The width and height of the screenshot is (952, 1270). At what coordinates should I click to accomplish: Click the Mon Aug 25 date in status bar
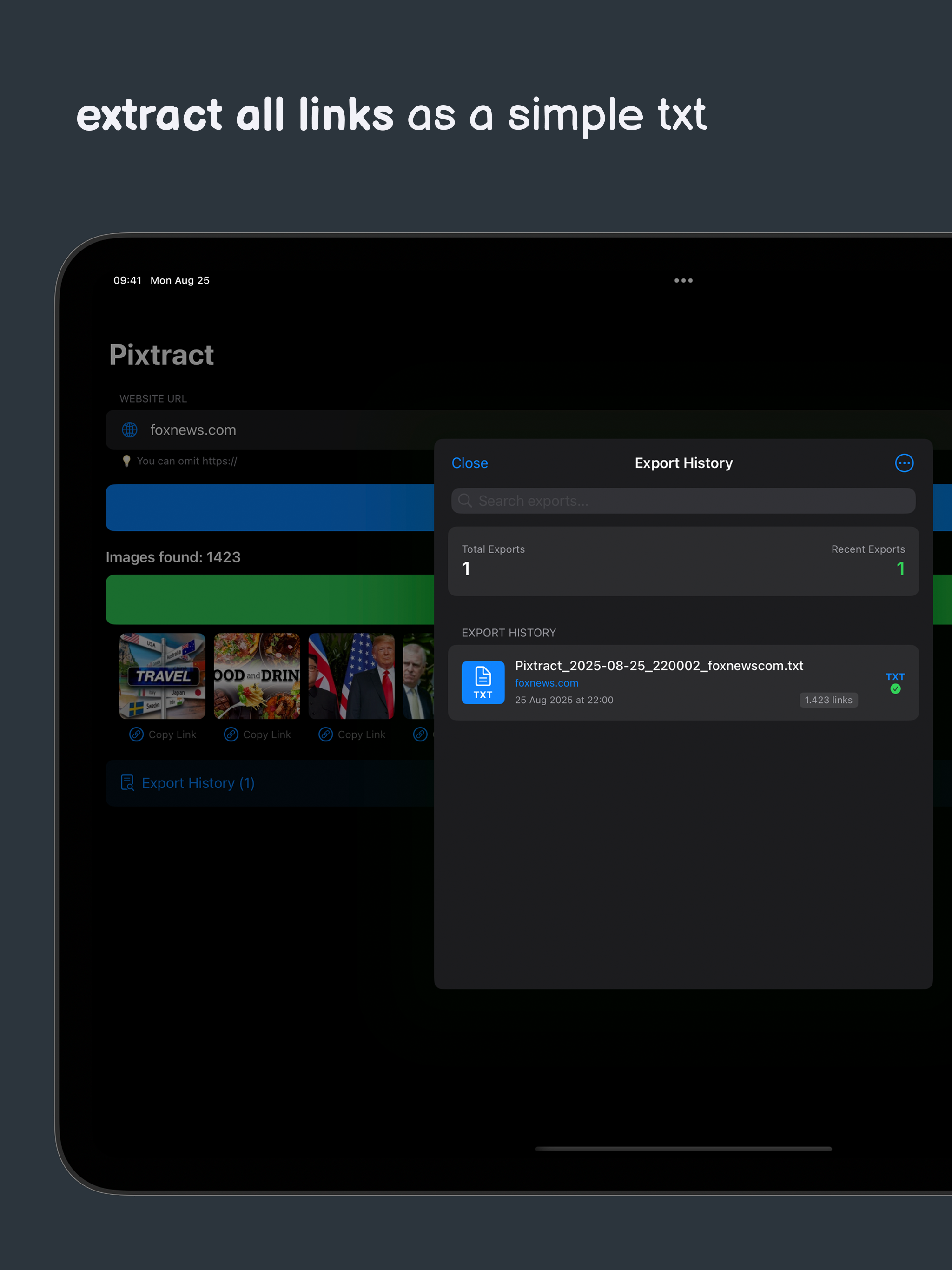[180, 280]
